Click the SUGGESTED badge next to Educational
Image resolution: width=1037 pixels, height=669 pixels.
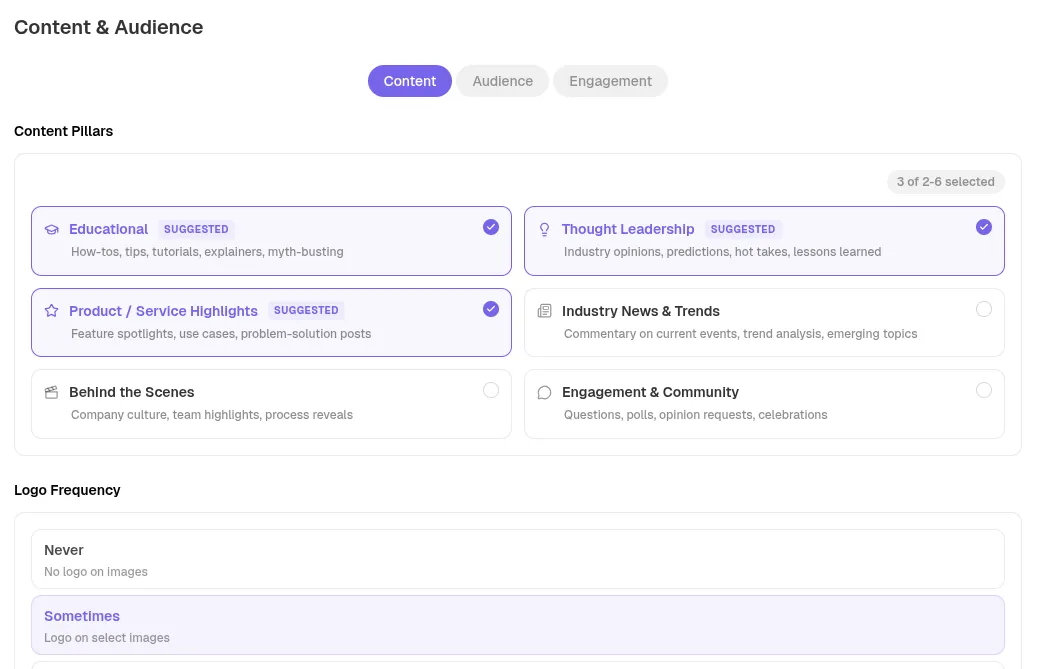point(196,229)
